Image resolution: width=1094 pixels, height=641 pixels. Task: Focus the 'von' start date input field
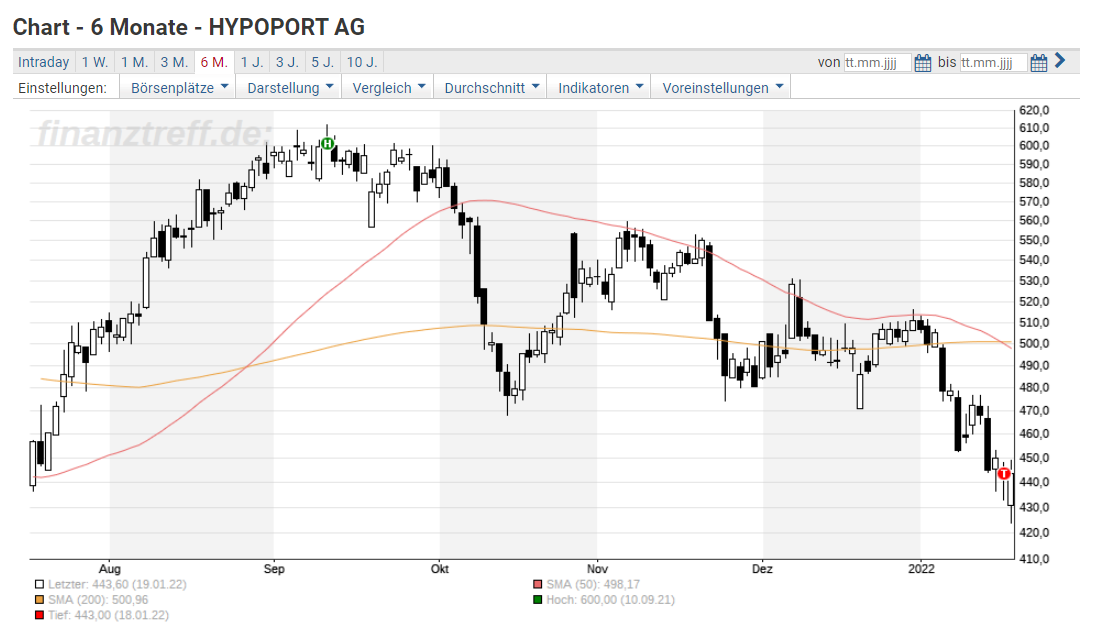877,63
